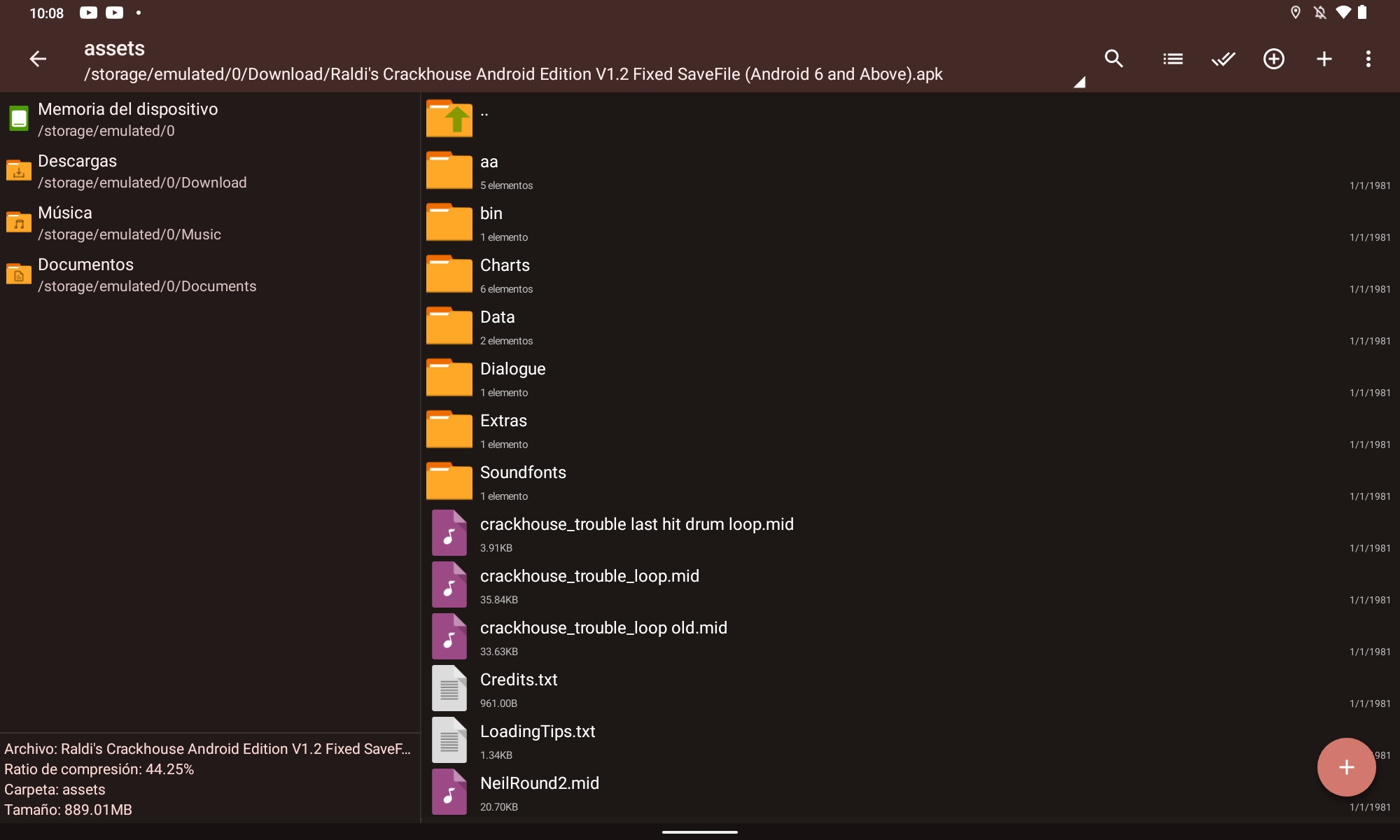Open the Charts folder icon
This screenshot has height=840, width=1400.
(449, 274)
